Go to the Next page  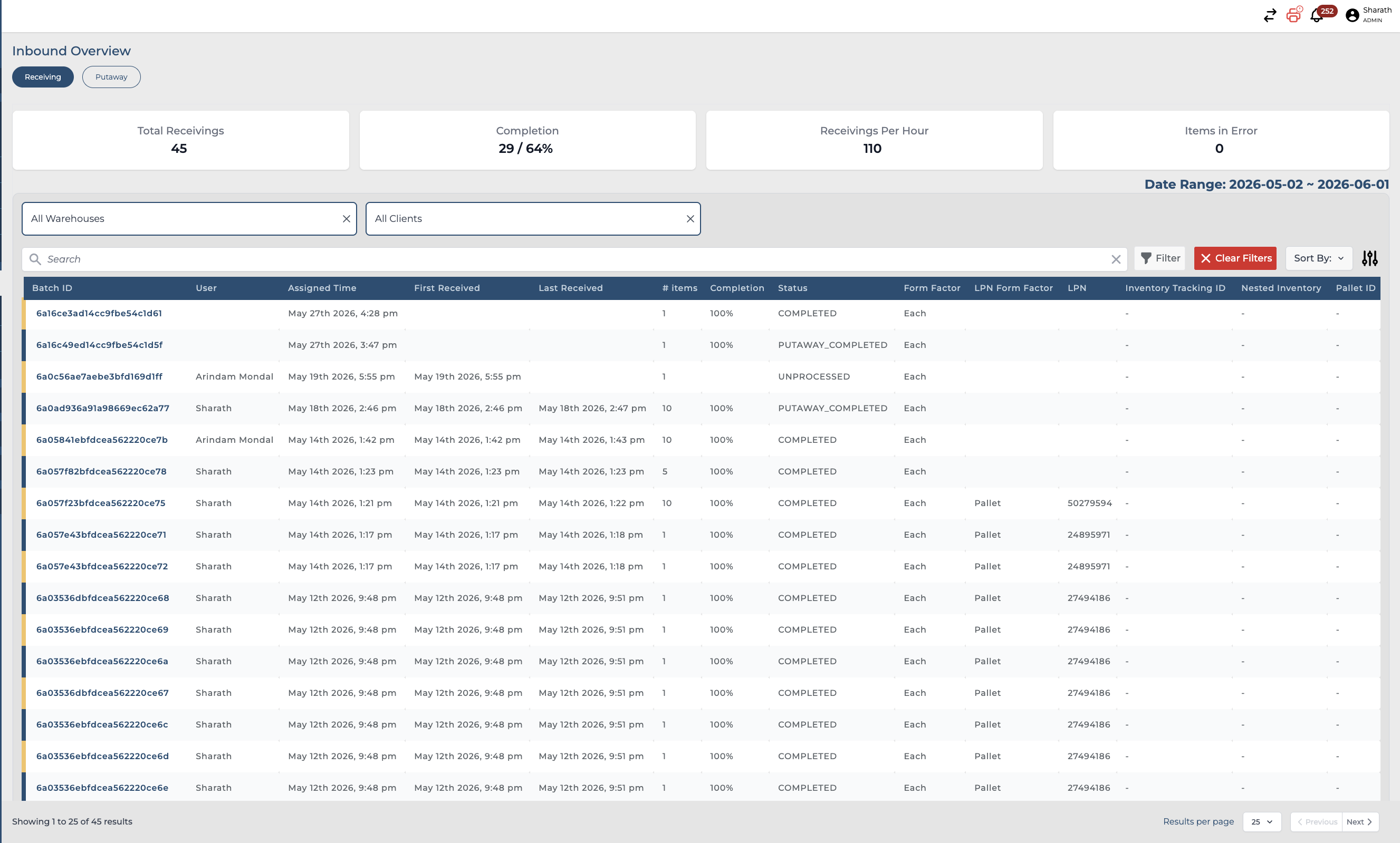(1360, 821)
